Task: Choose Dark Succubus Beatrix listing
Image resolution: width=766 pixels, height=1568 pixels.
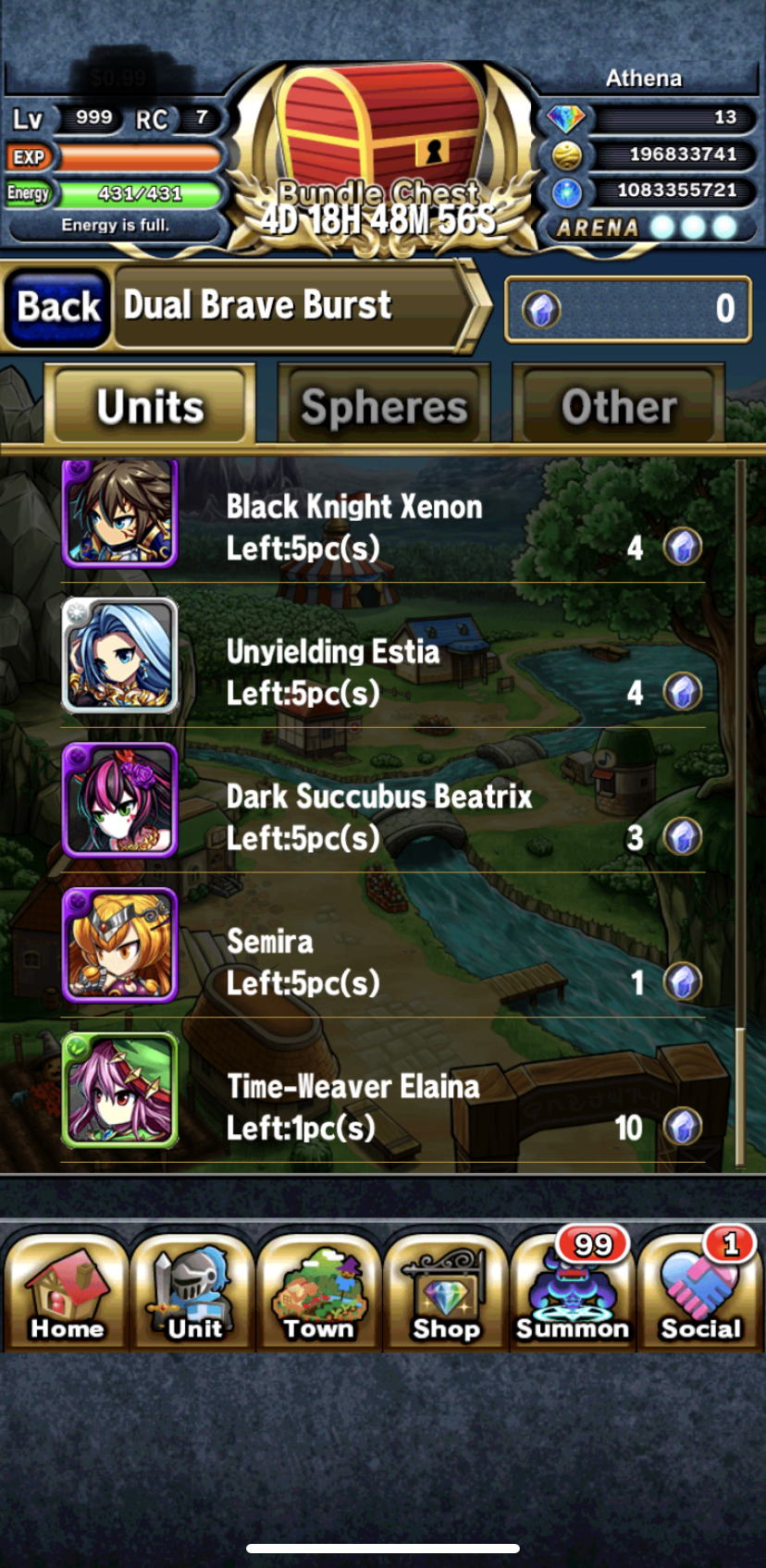Action: [383, 801]
